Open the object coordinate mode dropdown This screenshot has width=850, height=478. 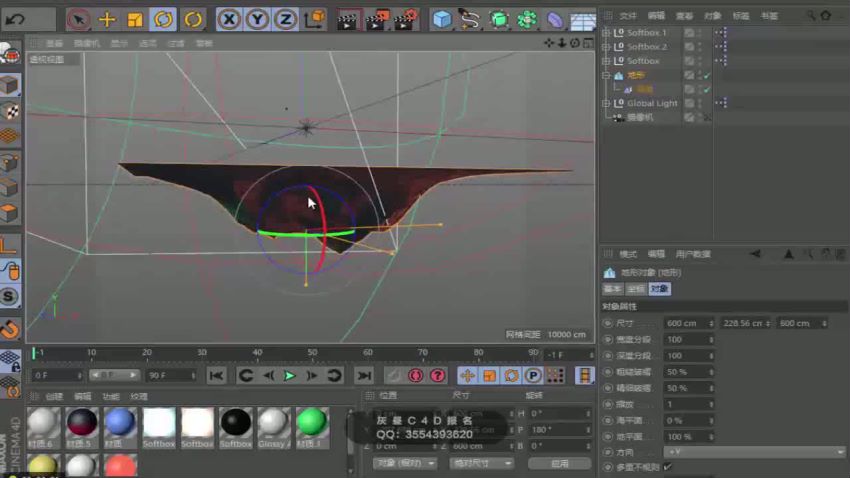[x=404, y=463]
